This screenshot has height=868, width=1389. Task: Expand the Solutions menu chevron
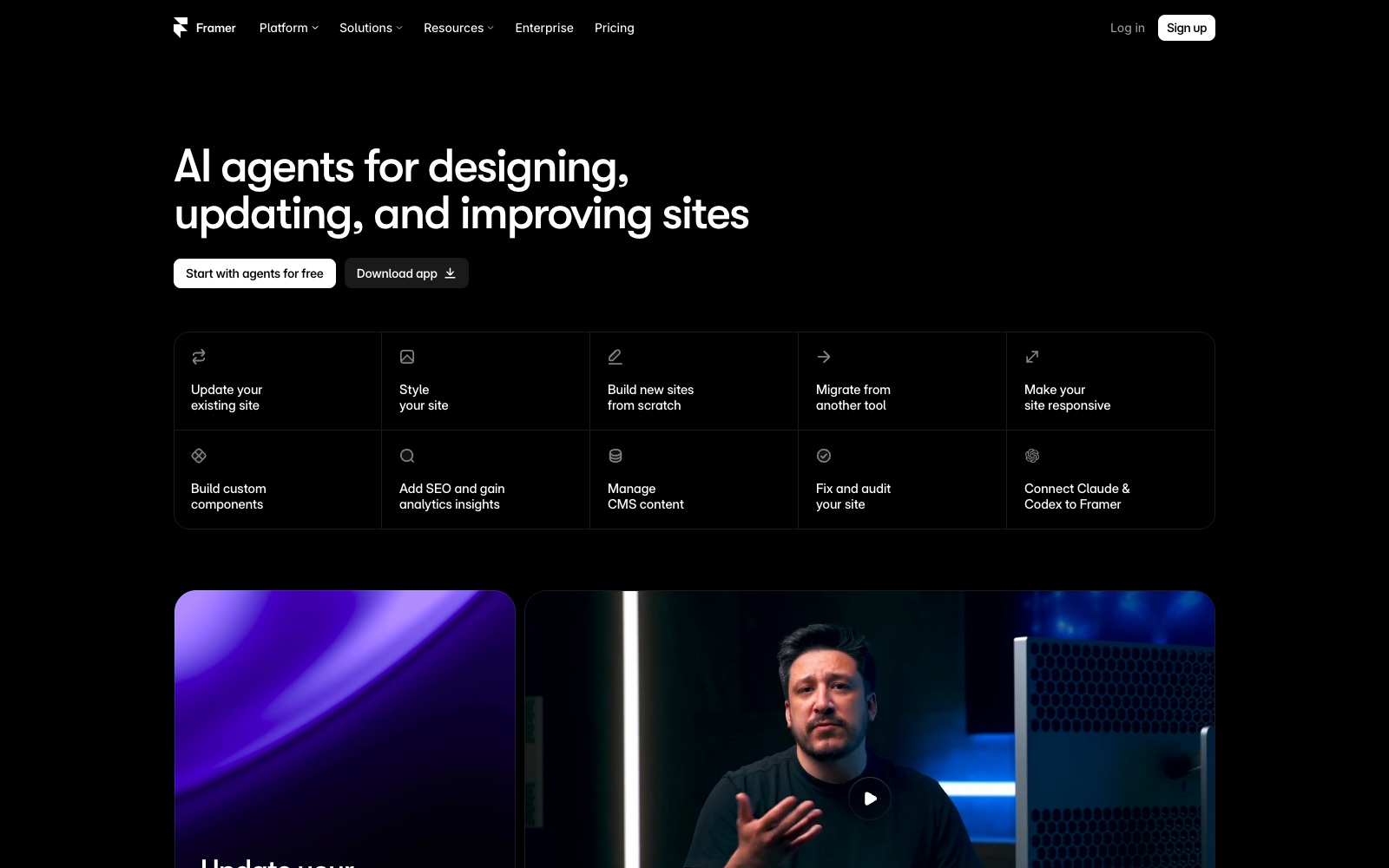399,28
